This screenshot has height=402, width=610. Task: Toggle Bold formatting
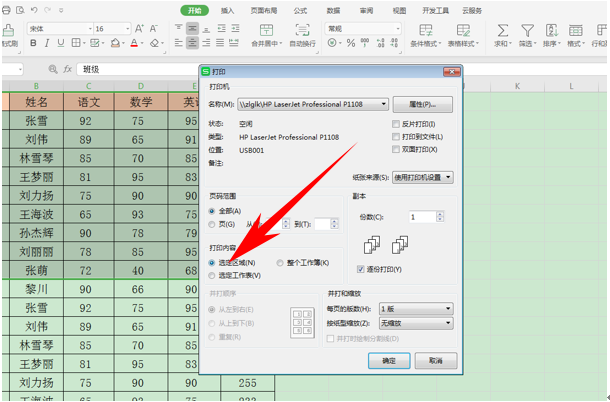33,43
